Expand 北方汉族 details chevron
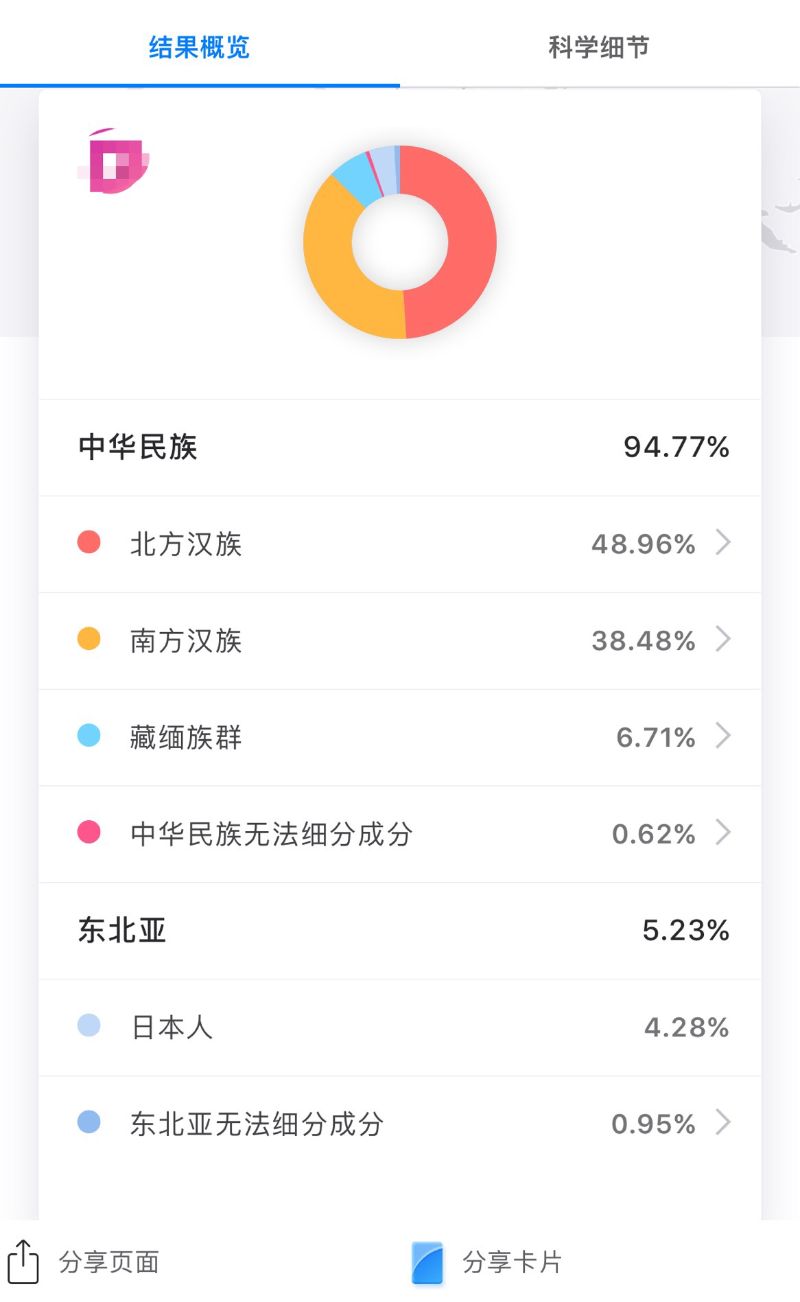 coord(723,543)
